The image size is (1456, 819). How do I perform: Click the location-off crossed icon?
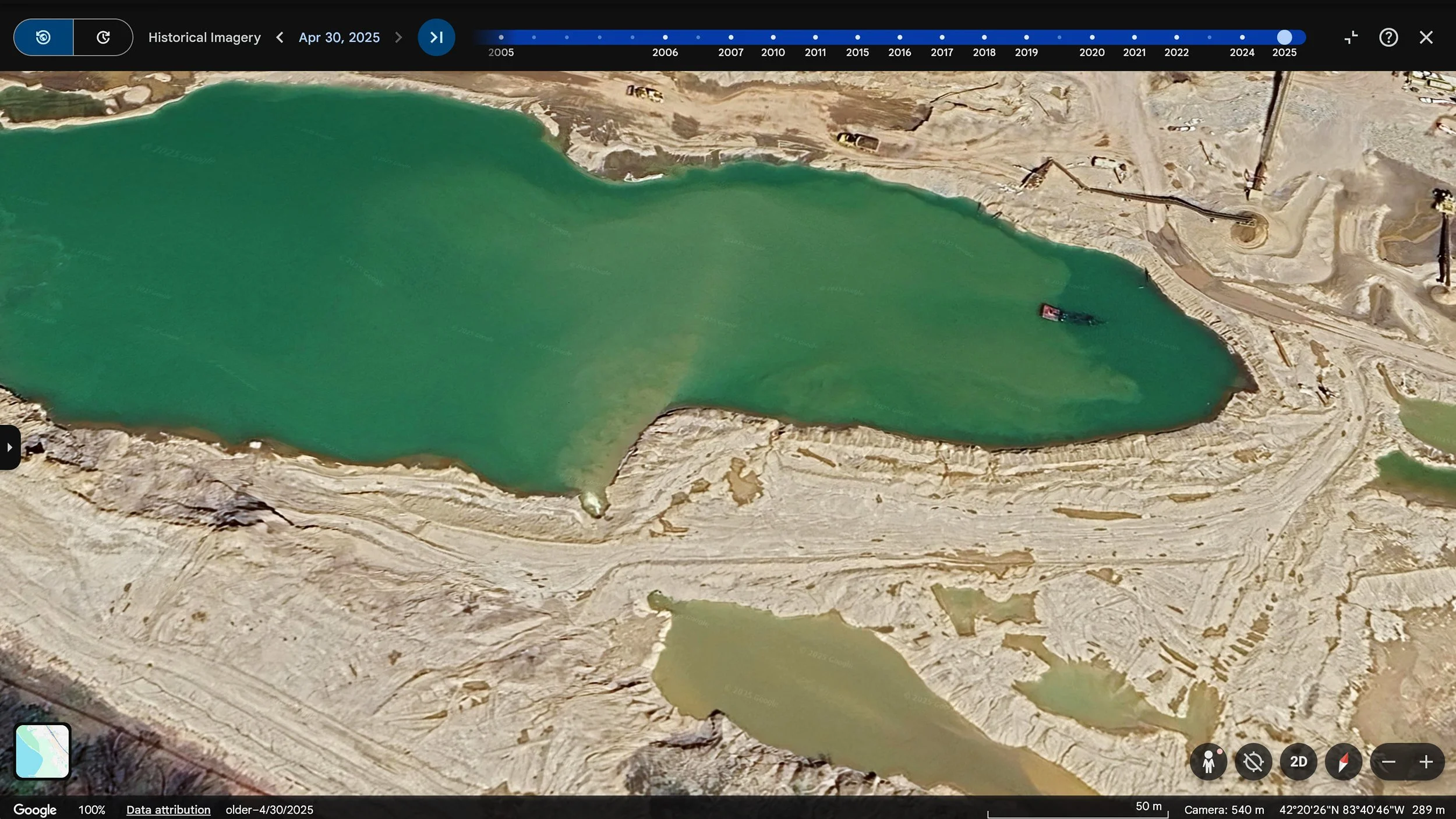pos(1253,761)
